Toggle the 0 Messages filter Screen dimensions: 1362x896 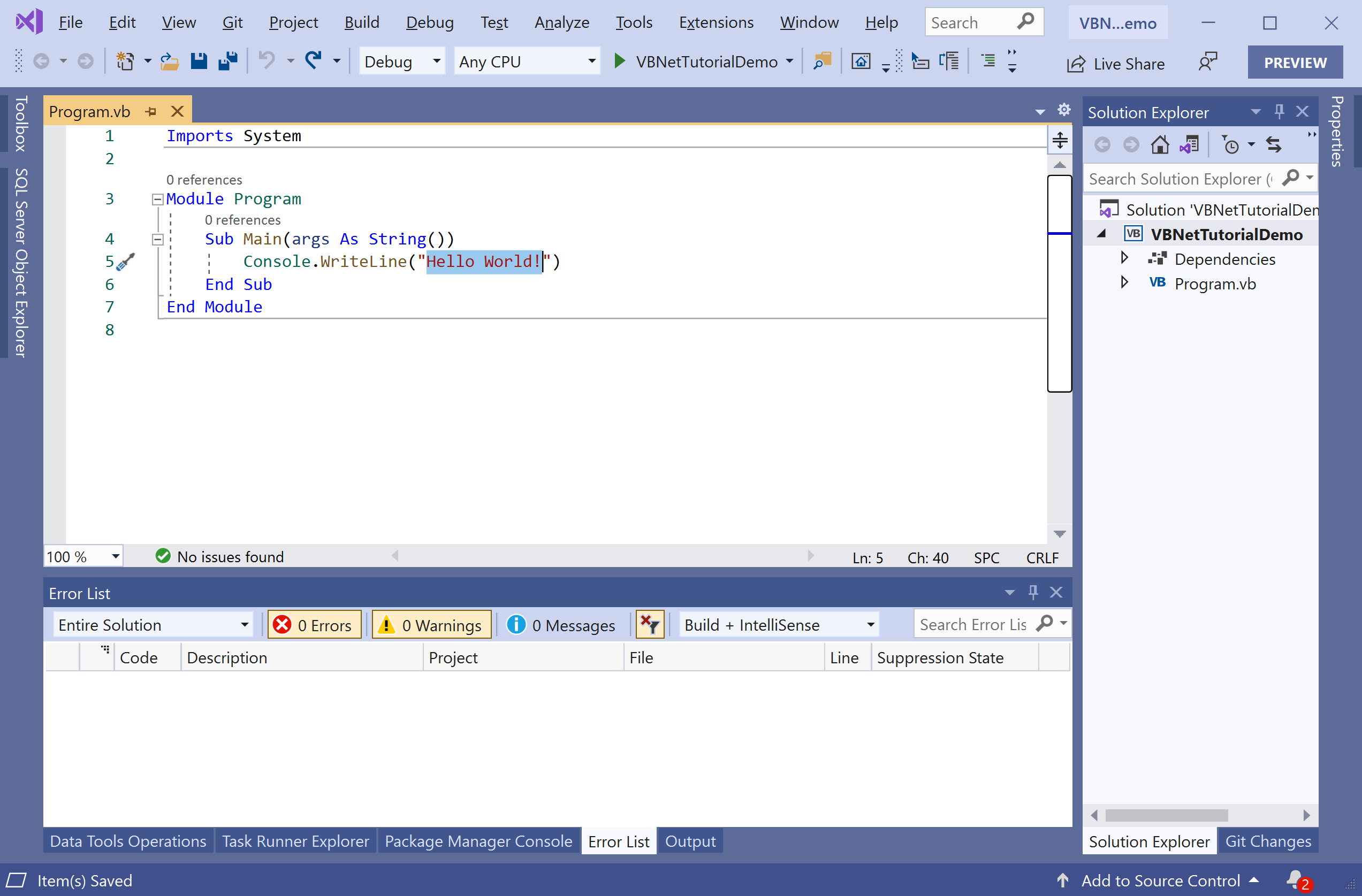click(562, 625)
